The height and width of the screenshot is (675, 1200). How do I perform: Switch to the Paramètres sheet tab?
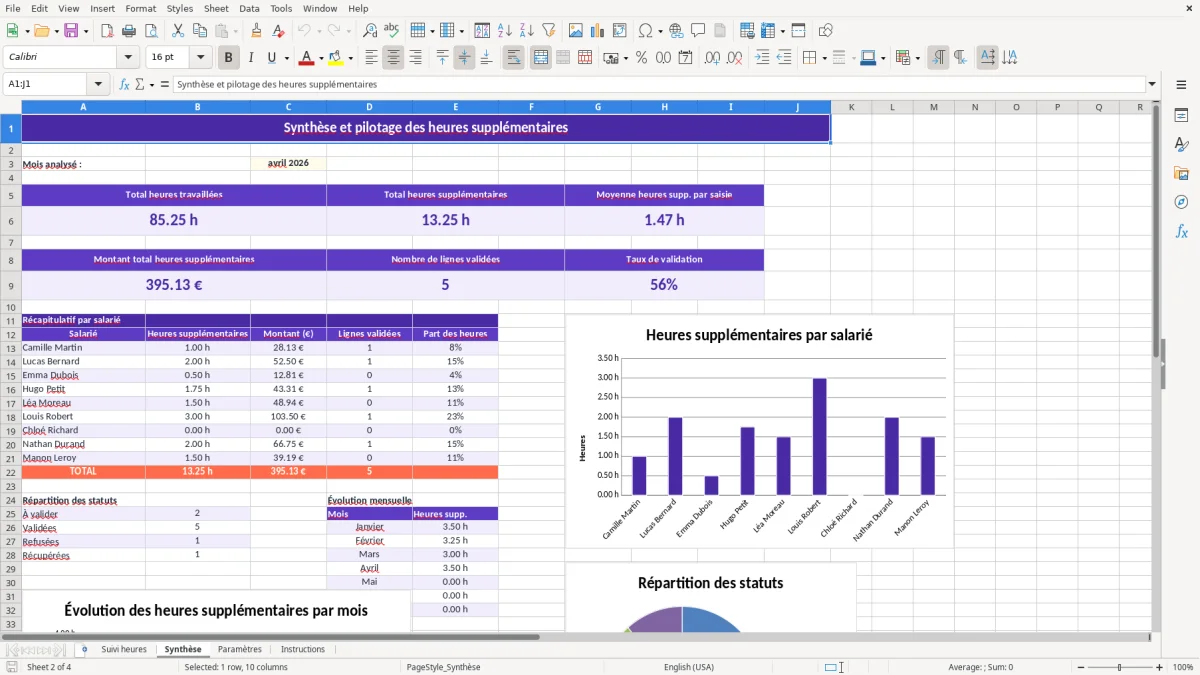coord(240,649)
